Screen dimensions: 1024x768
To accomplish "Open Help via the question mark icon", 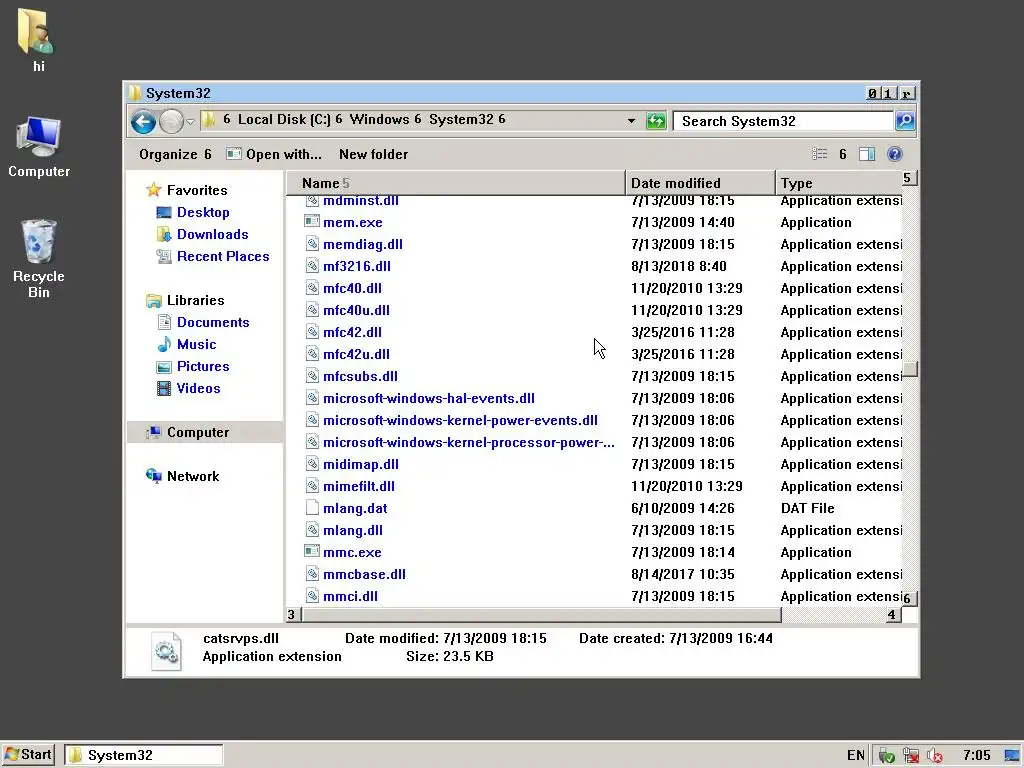I will click(x=895, y=154).
